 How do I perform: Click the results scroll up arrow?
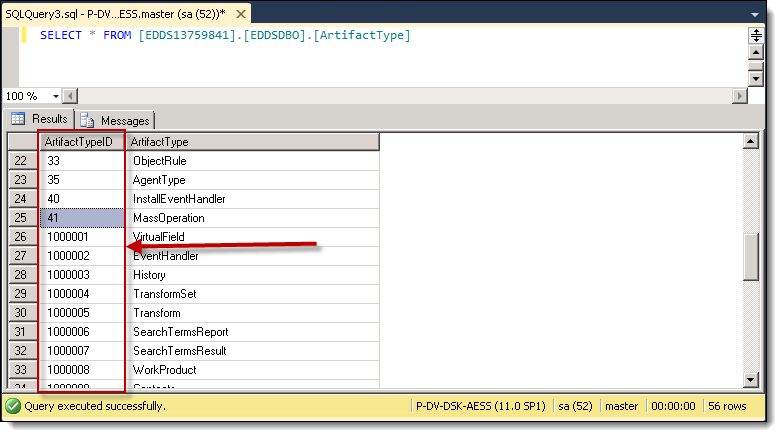(x=751, y=141)
